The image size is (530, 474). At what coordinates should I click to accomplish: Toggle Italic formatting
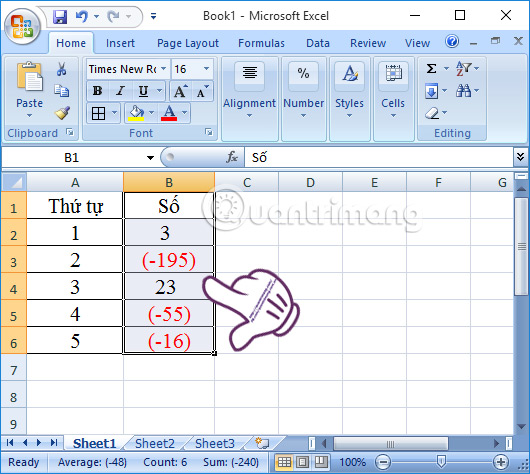coord(120,91)
